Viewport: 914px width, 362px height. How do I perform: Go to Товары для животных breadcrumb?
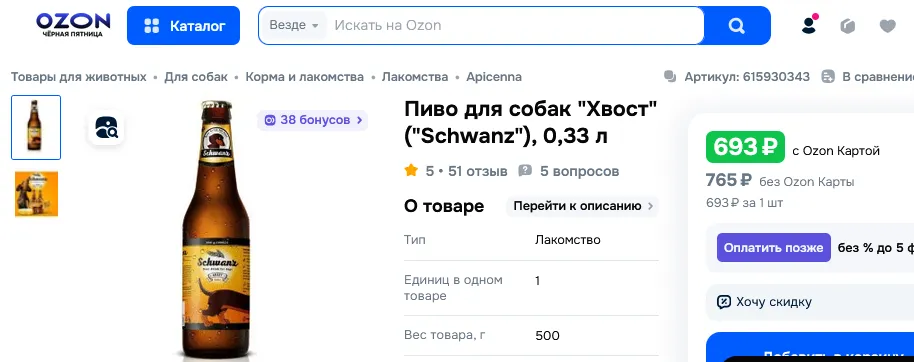[x=79, y=77]
